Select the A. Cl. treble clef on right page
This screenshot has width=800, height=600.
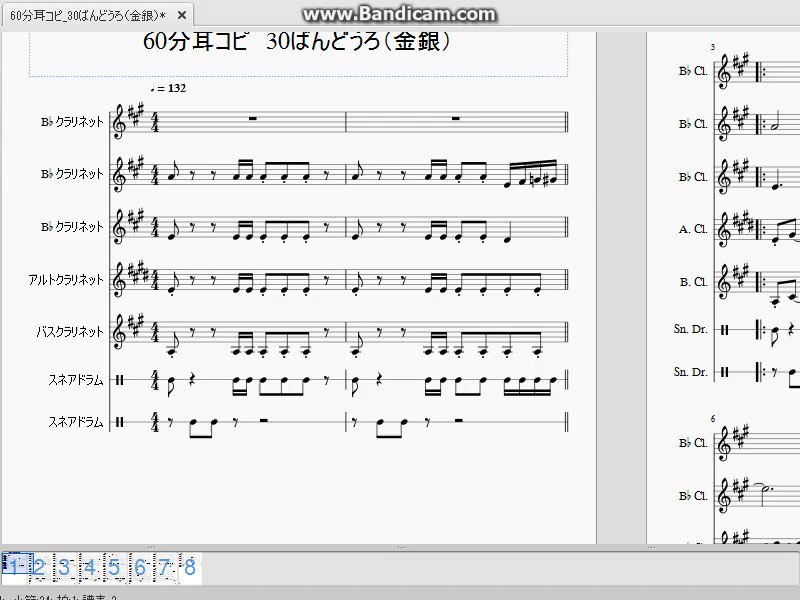(723, 231)
